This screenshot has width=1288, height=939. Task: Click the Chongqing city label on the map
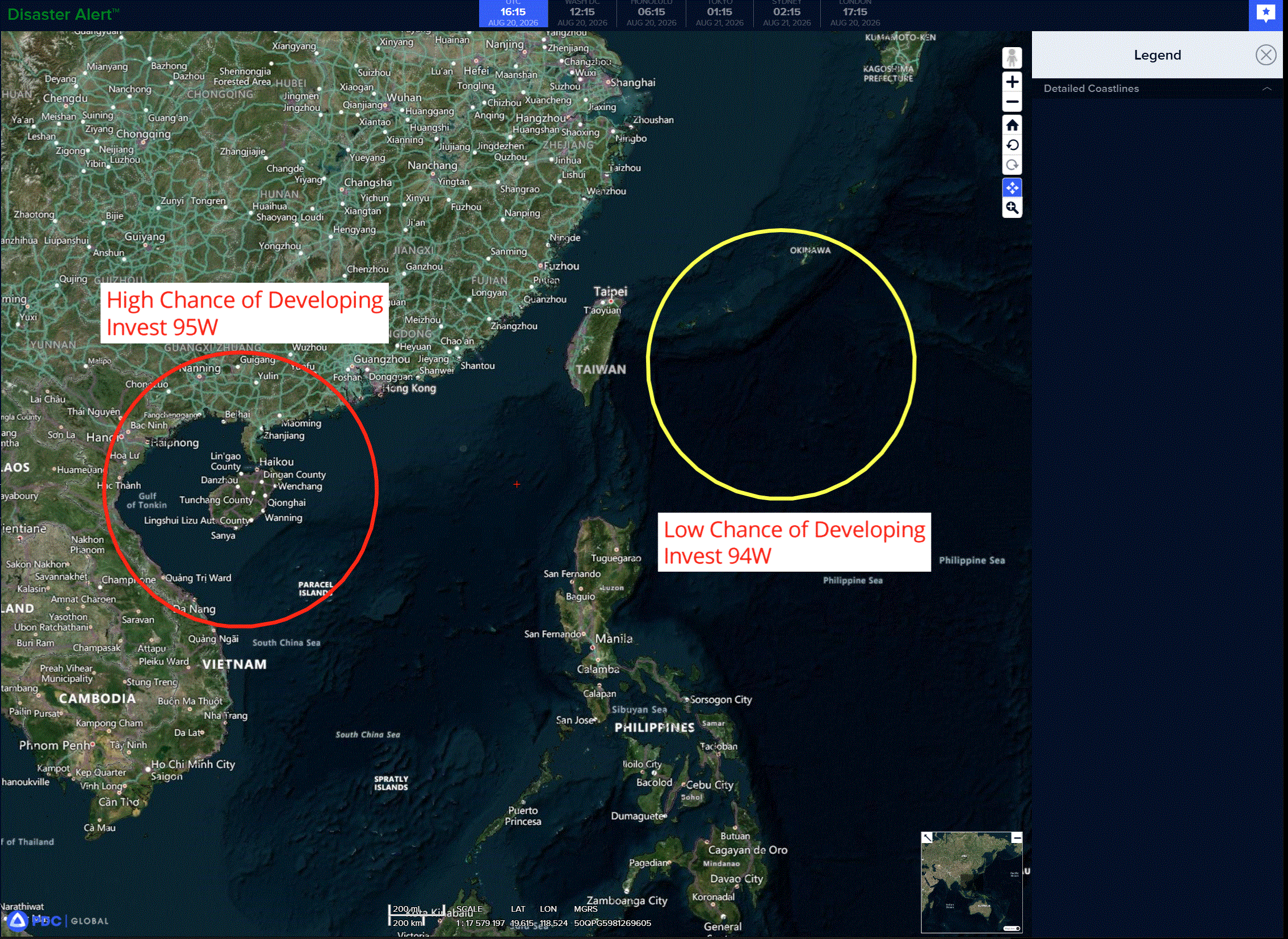click(x=143, y=134)
